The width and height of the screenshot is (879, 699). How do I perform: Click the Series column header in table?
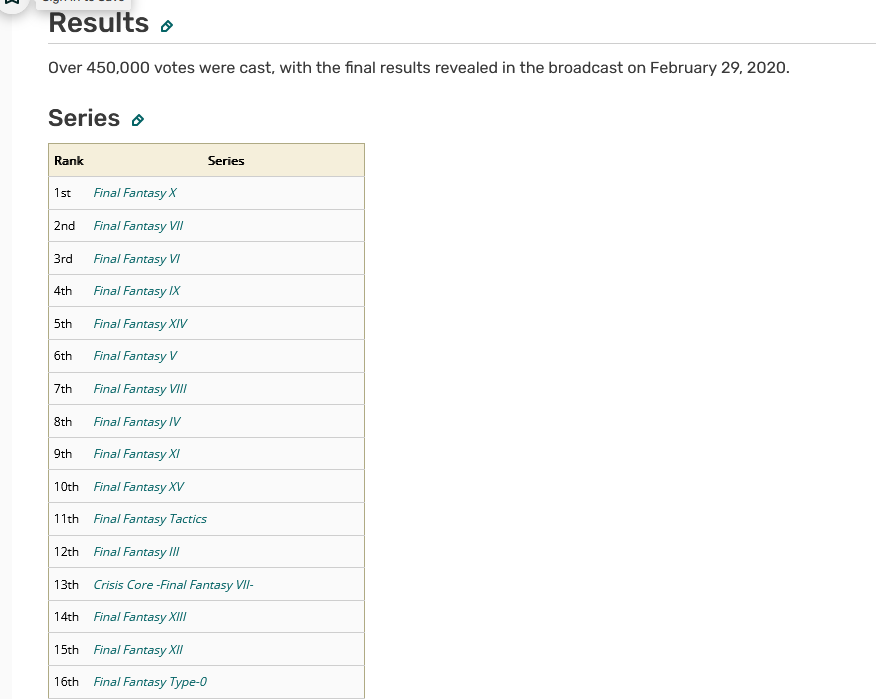[226, 160]
